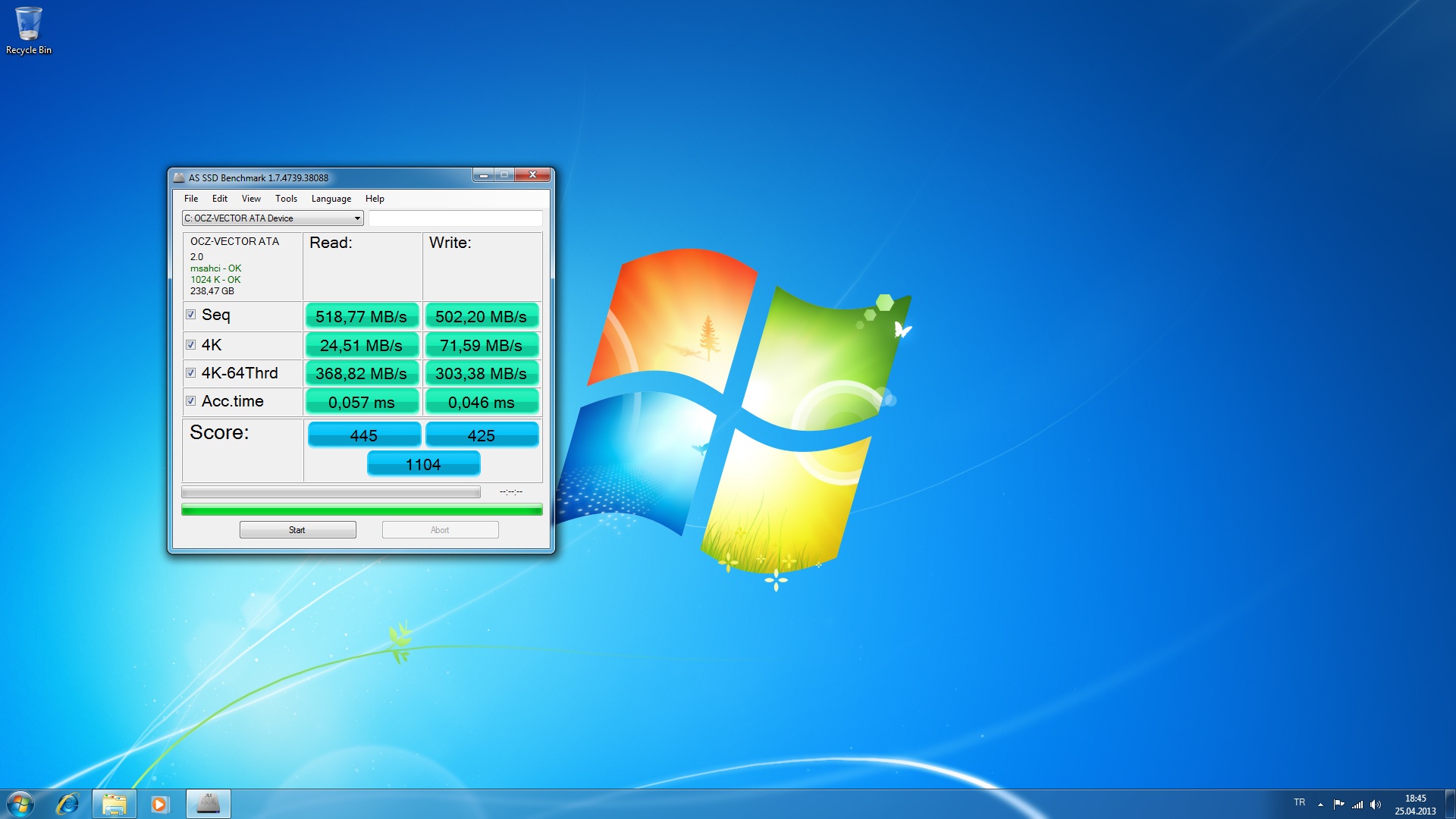Click the gray current-test progress bar

[x=331, y=492]
